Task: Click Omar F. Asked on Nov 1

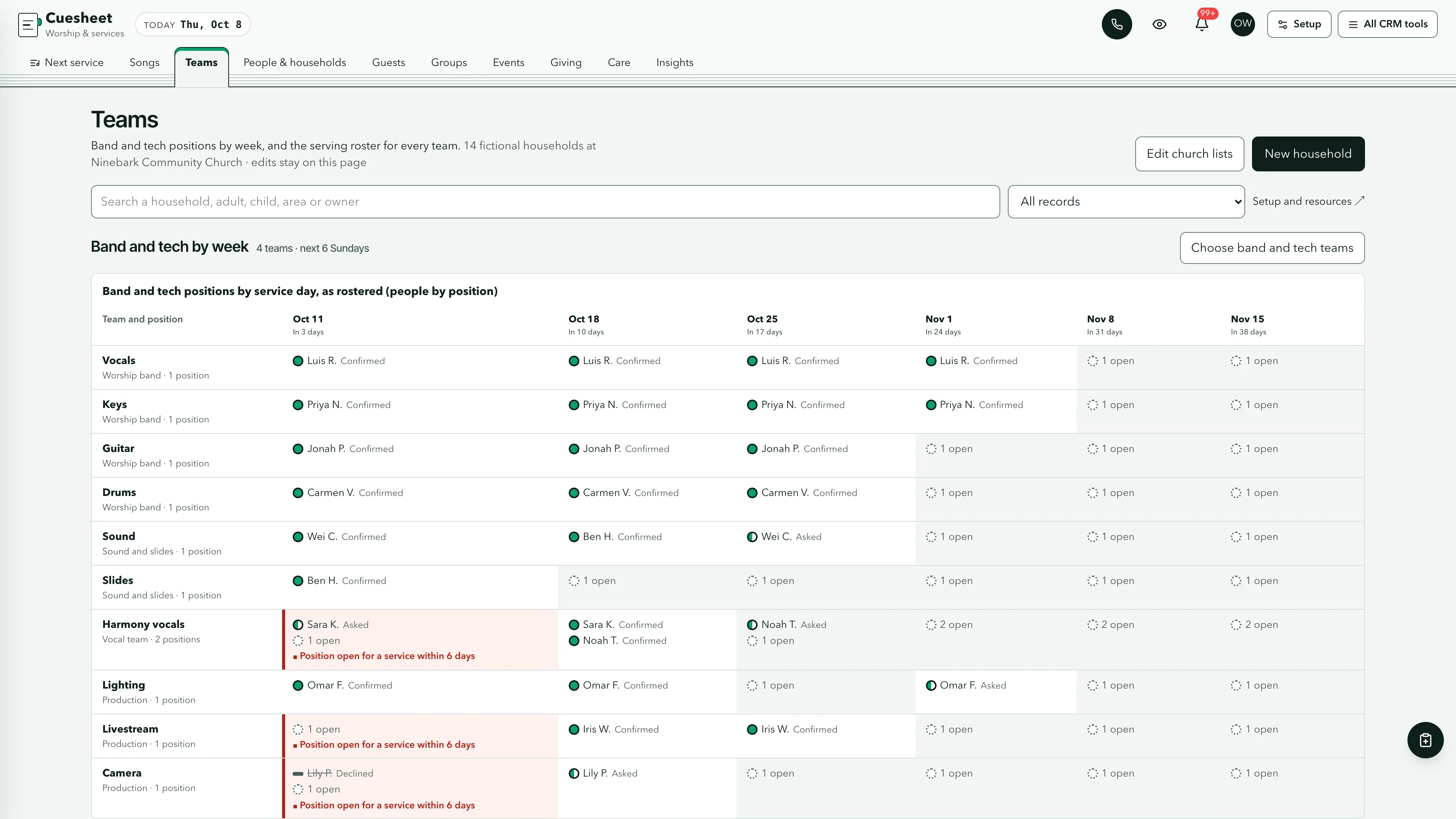Action: coord(966,685)
